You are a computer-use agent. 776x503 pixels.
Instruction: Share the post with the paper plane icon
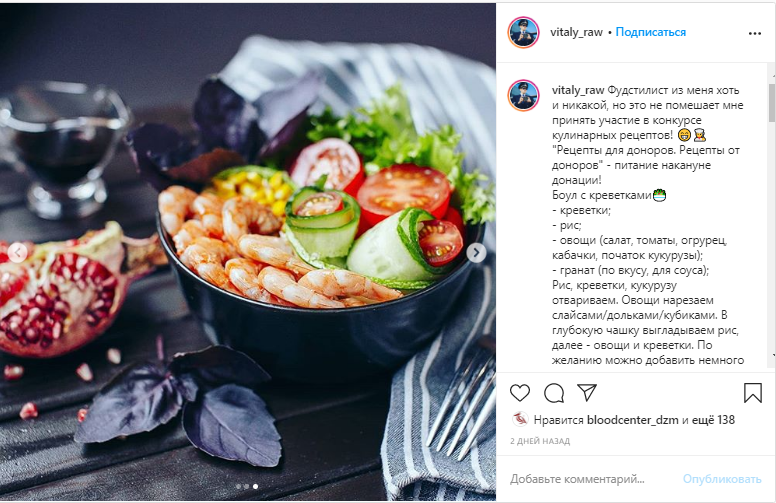point(587,392)
